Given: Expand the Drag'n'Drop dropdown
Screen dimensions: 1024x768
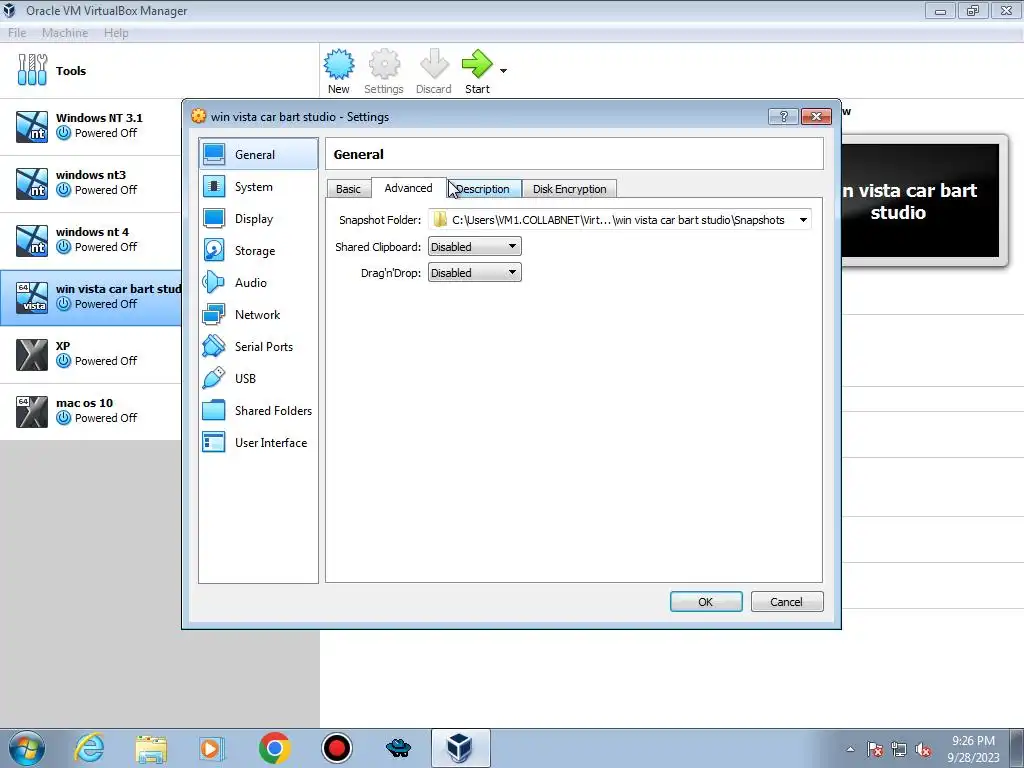Looking at the screenshot, I should (x=475, y=272).
